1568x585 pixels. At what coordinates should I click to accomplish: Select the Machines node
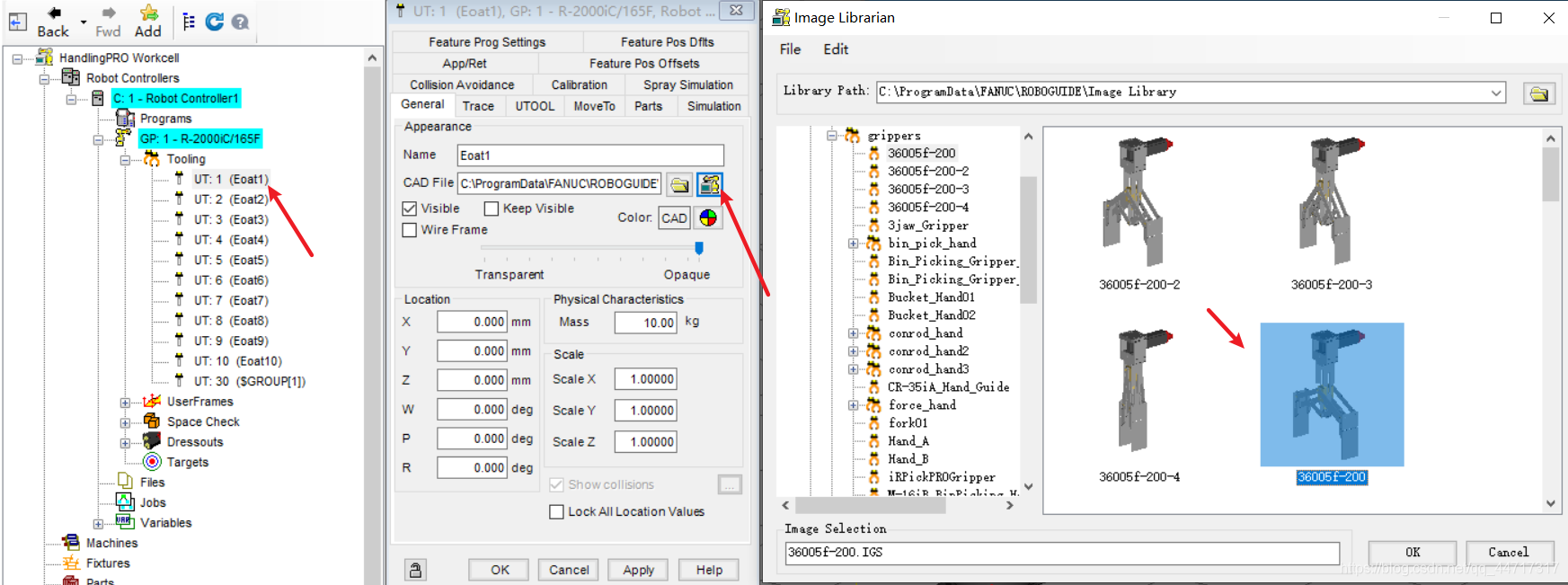(x=111, y=543)
